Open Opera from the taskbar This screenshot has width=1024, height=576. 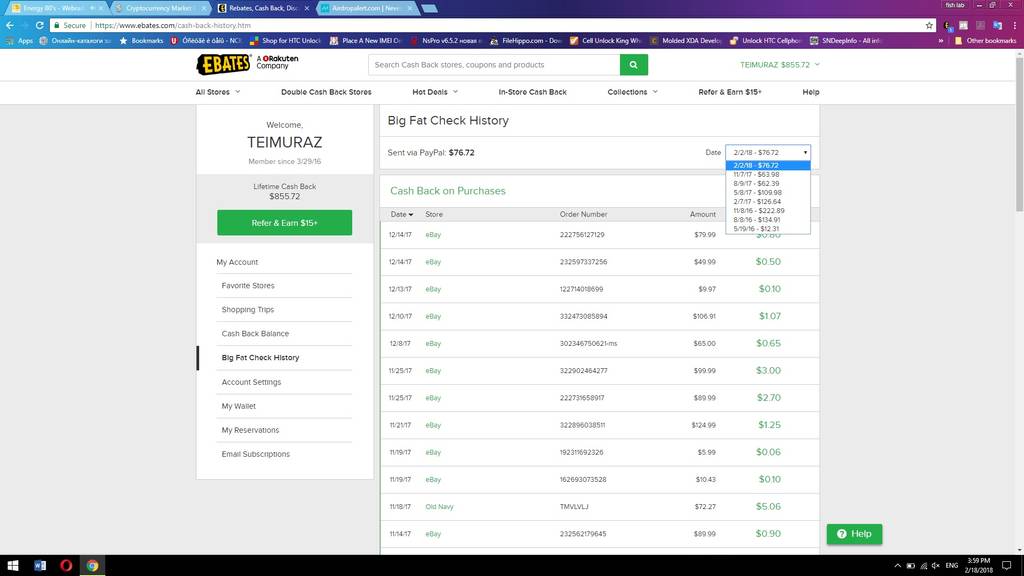click(x=66, y=566)
